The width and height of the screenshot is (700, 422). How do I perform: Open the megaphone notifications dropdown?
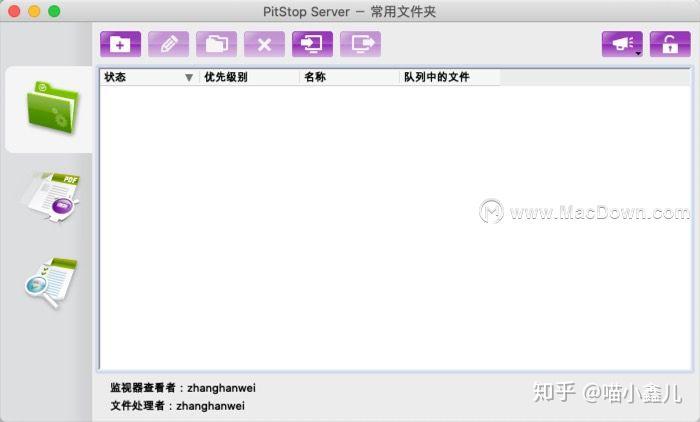click(622, 44)
